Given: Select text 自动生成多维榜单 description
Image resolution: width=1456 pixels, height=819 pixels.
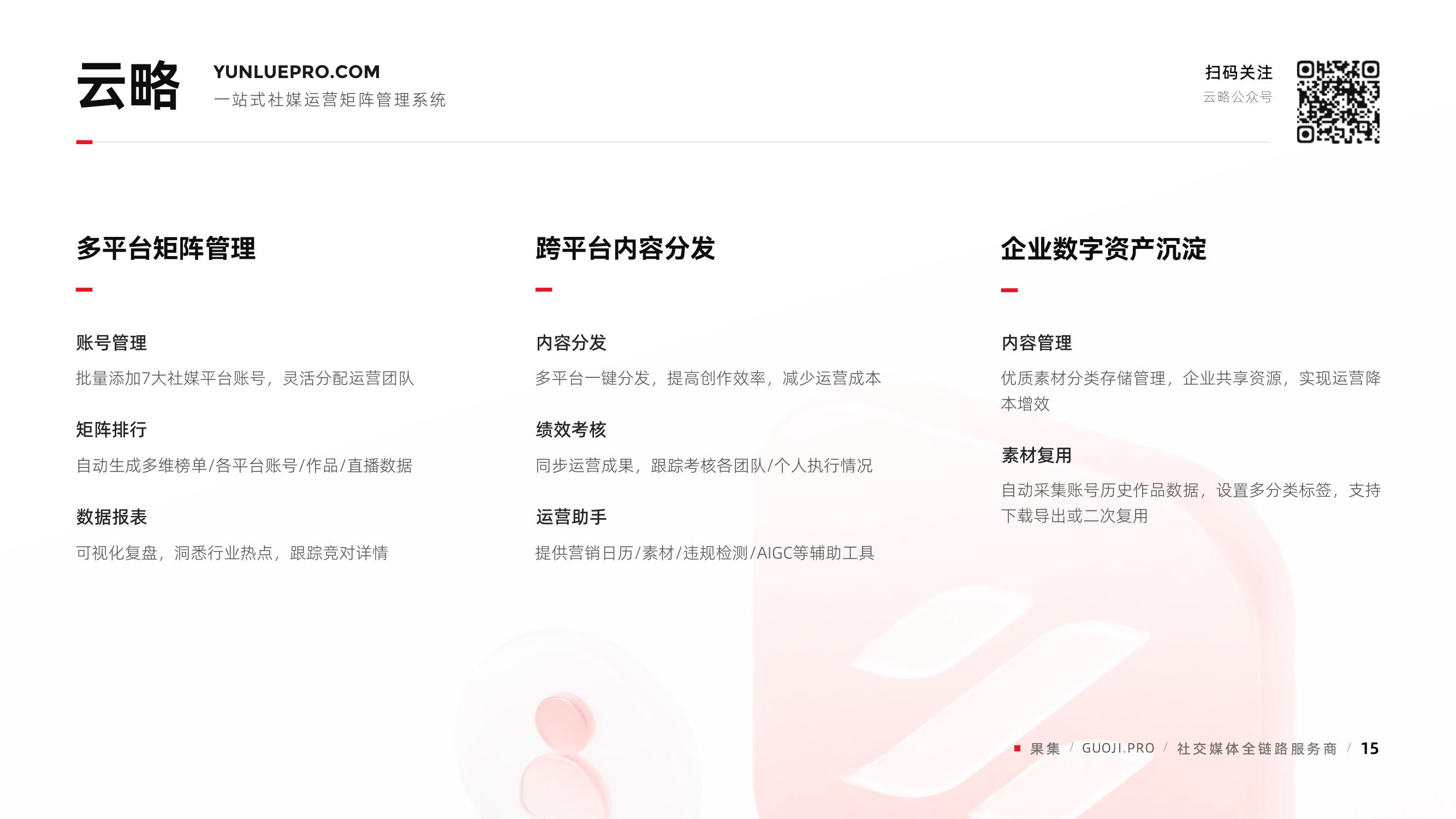Looking at the screenshot, I should 244,466.
